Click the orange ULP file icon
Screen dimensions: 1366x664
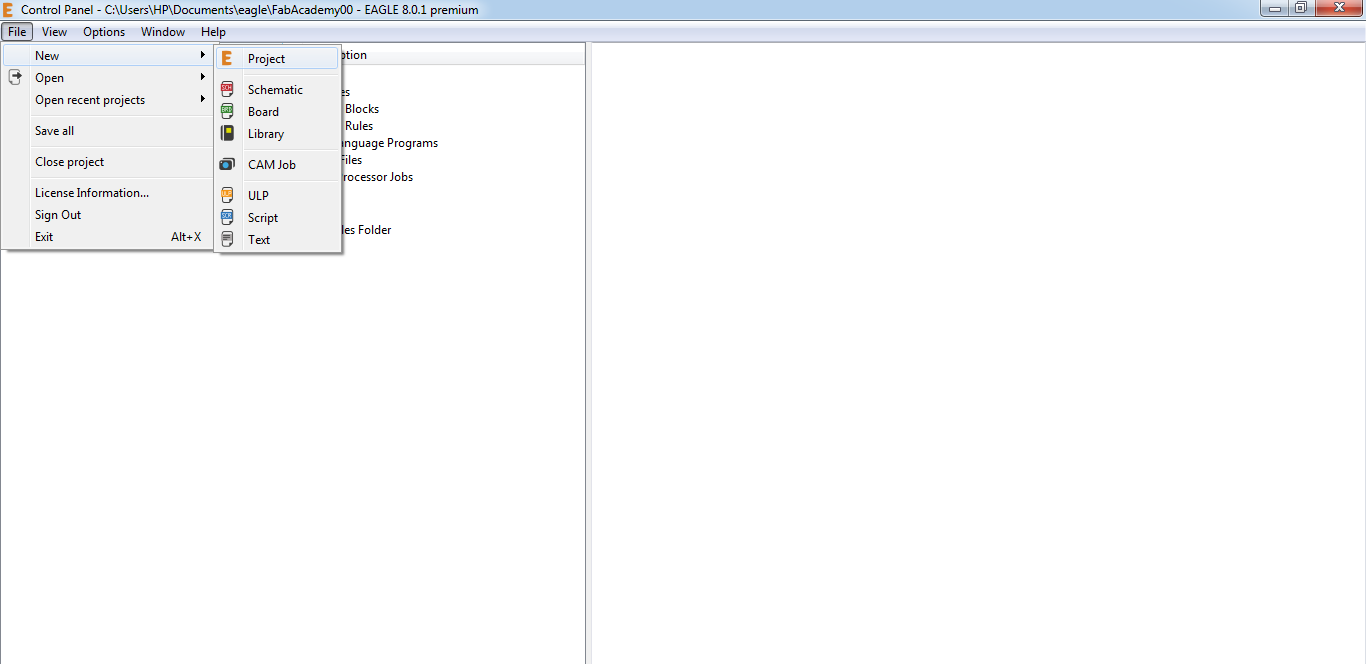click(x=227, y=195)
